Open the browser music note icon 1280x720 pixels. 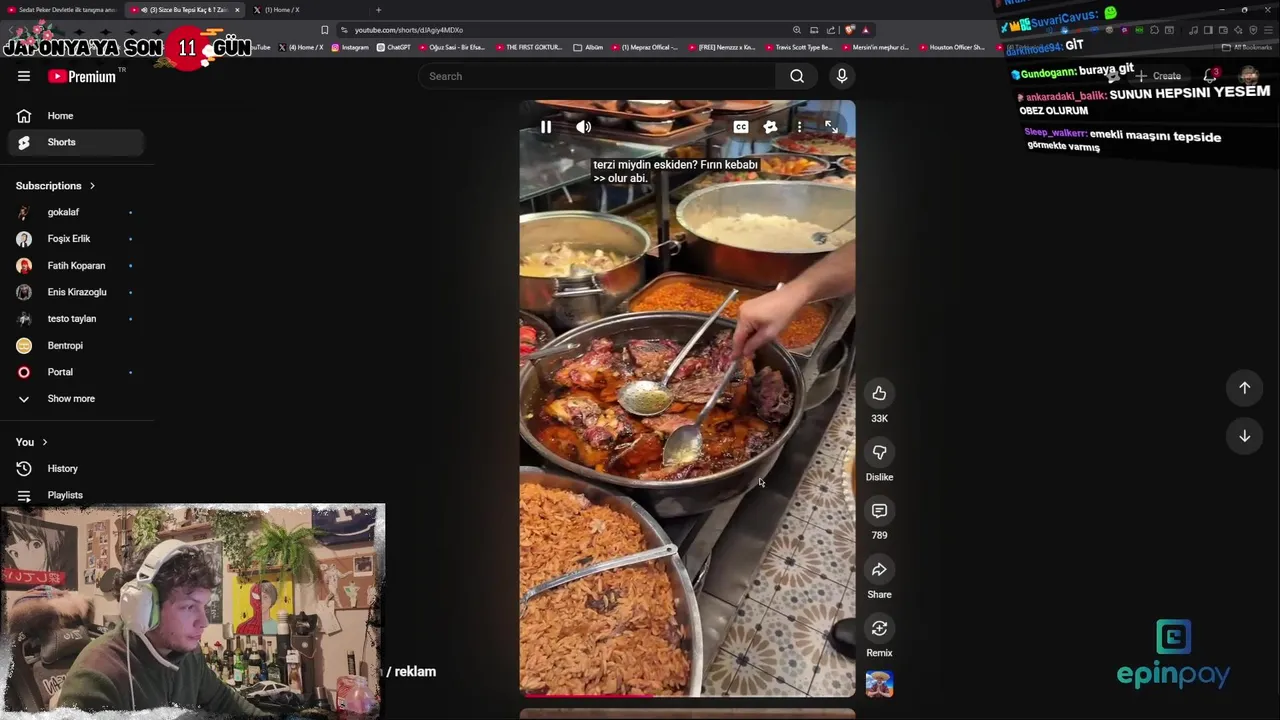[1193, 30]
